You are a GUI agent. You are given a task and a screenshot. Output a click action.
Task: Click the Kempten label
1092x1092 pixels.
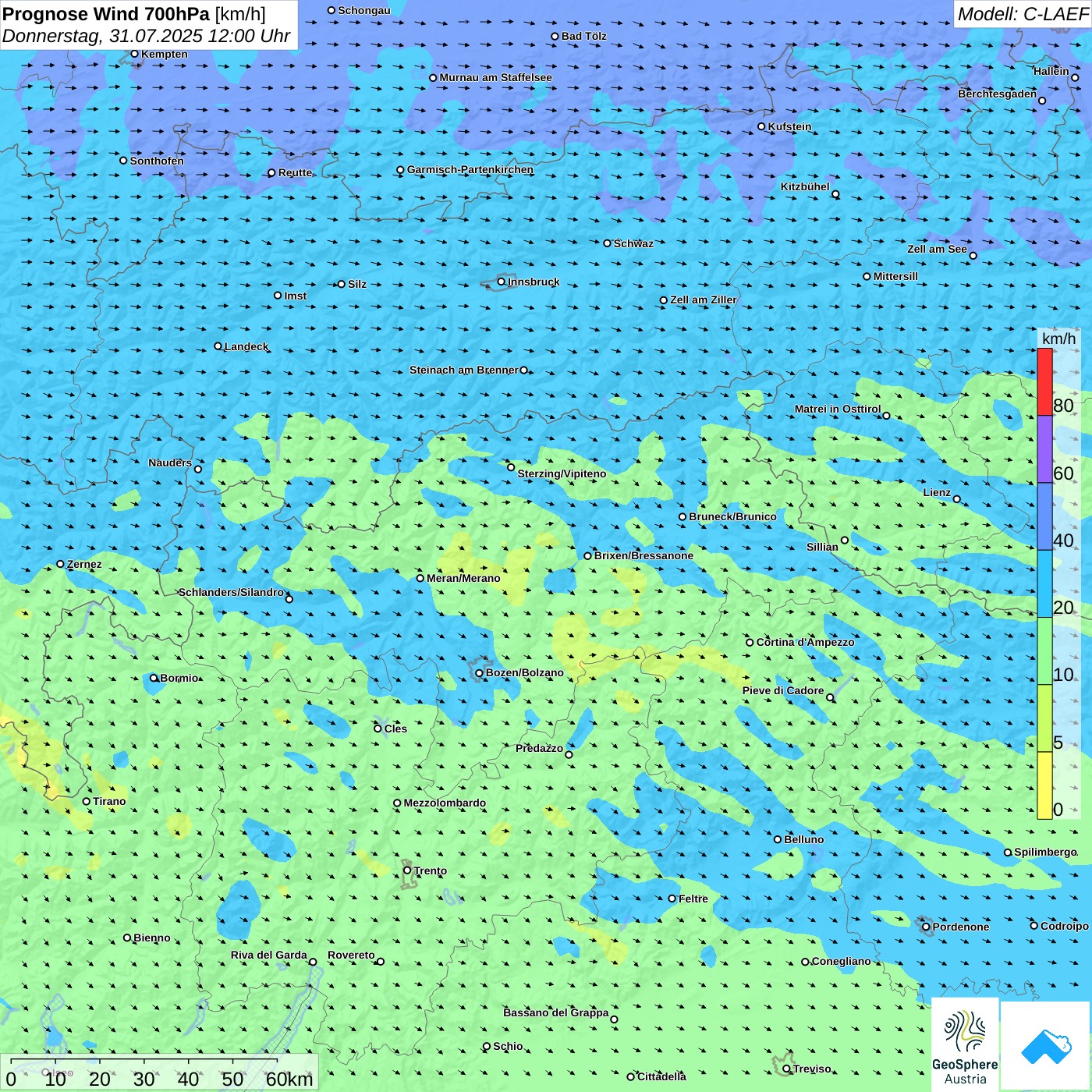tap(165, 54)
